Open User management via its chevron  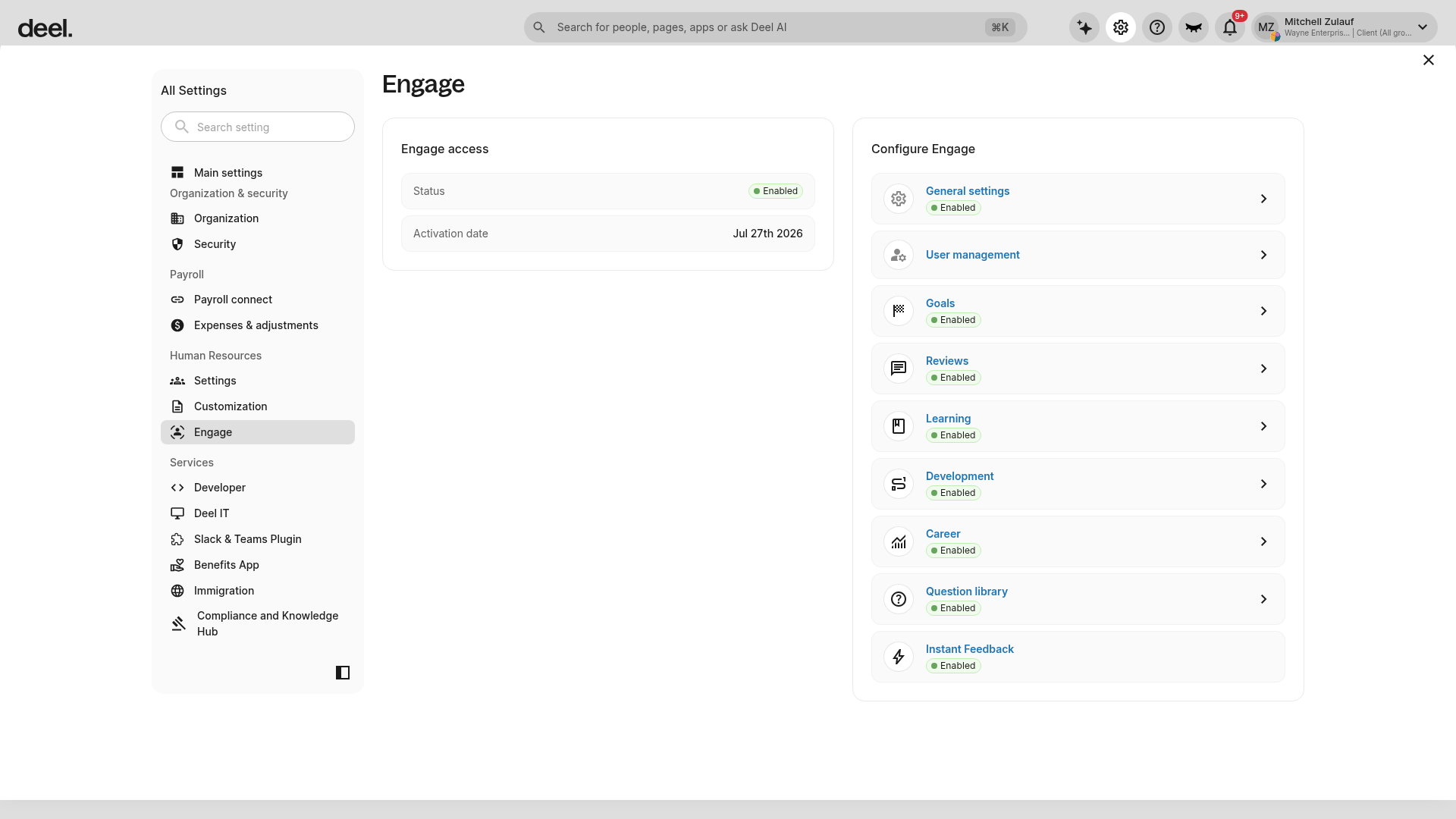tap(1263, 255)
